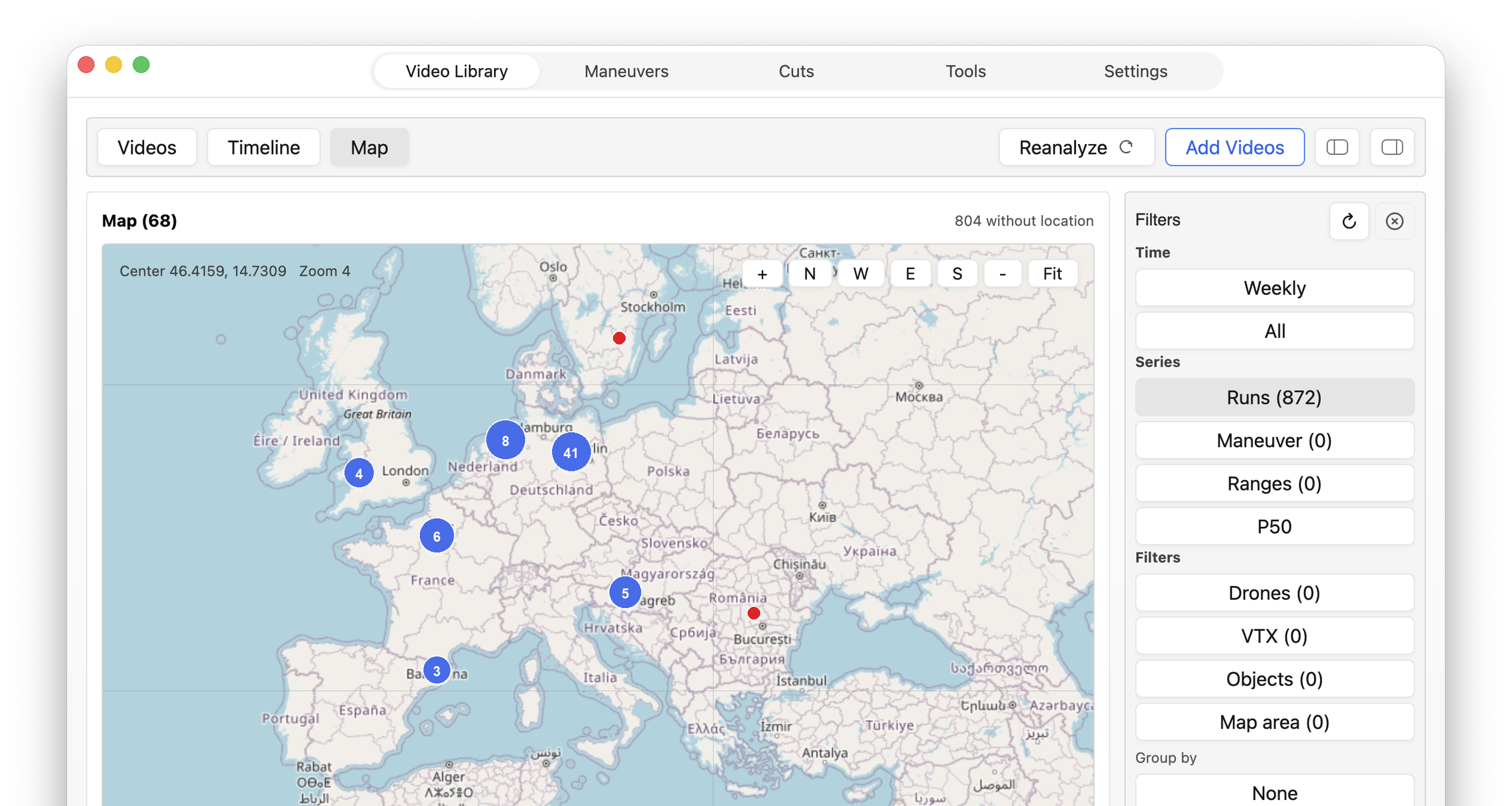This screenshot has width=1512, height=806.
Task: Switch to the Timeline view
Action: (x=264, y=147)
